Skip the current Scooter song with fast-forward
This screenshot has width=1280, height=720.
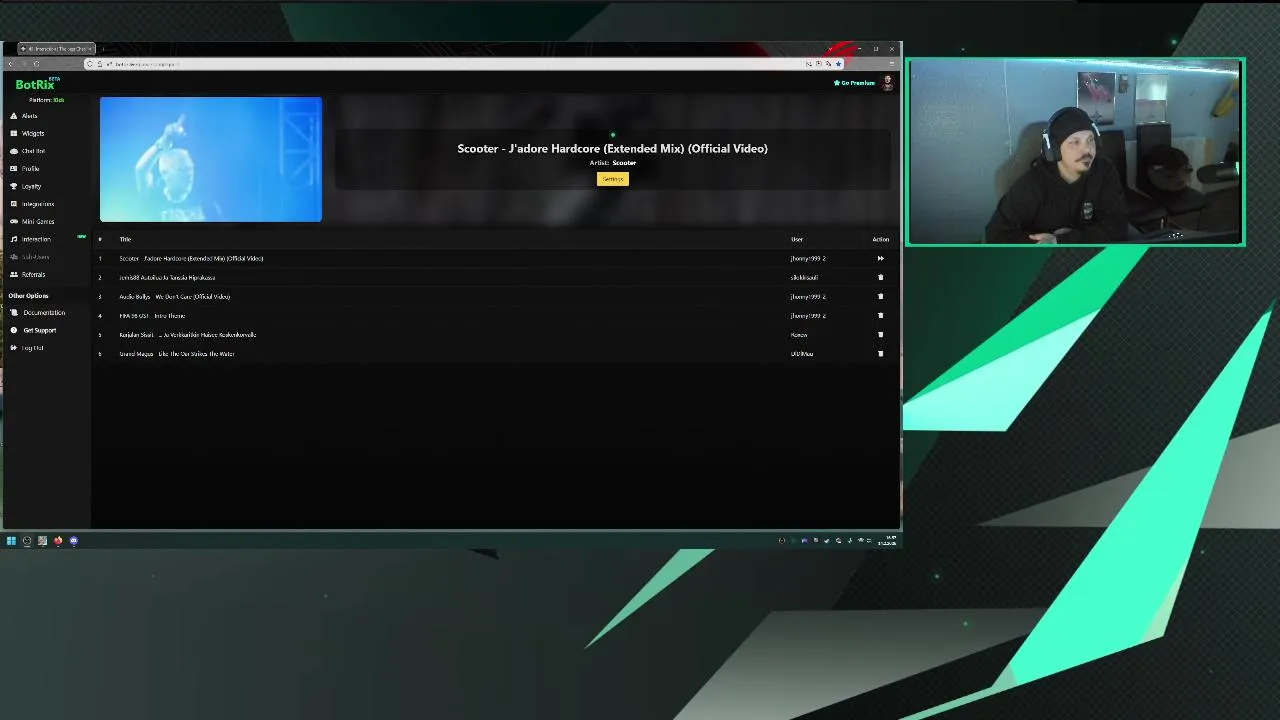(x=881, y=258)
